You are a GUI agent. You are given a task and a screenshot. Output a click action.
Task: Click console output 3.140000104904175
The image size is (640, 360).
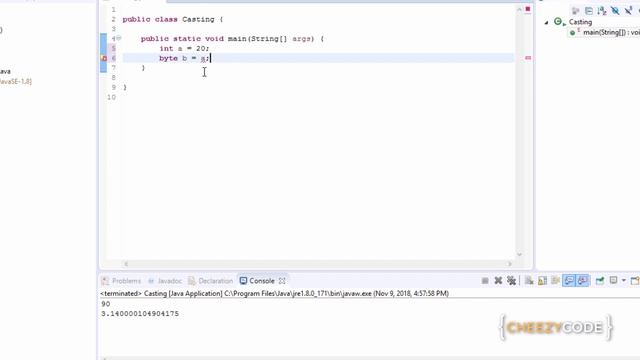click(x=140, y=314)
